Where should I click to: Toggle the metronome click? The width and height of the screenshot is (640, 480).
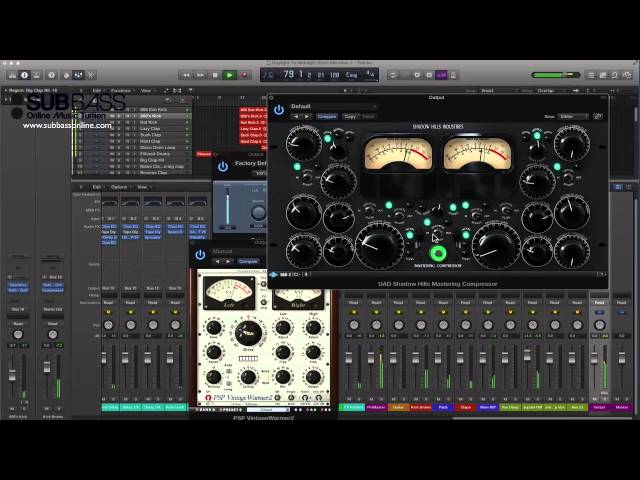453,75
